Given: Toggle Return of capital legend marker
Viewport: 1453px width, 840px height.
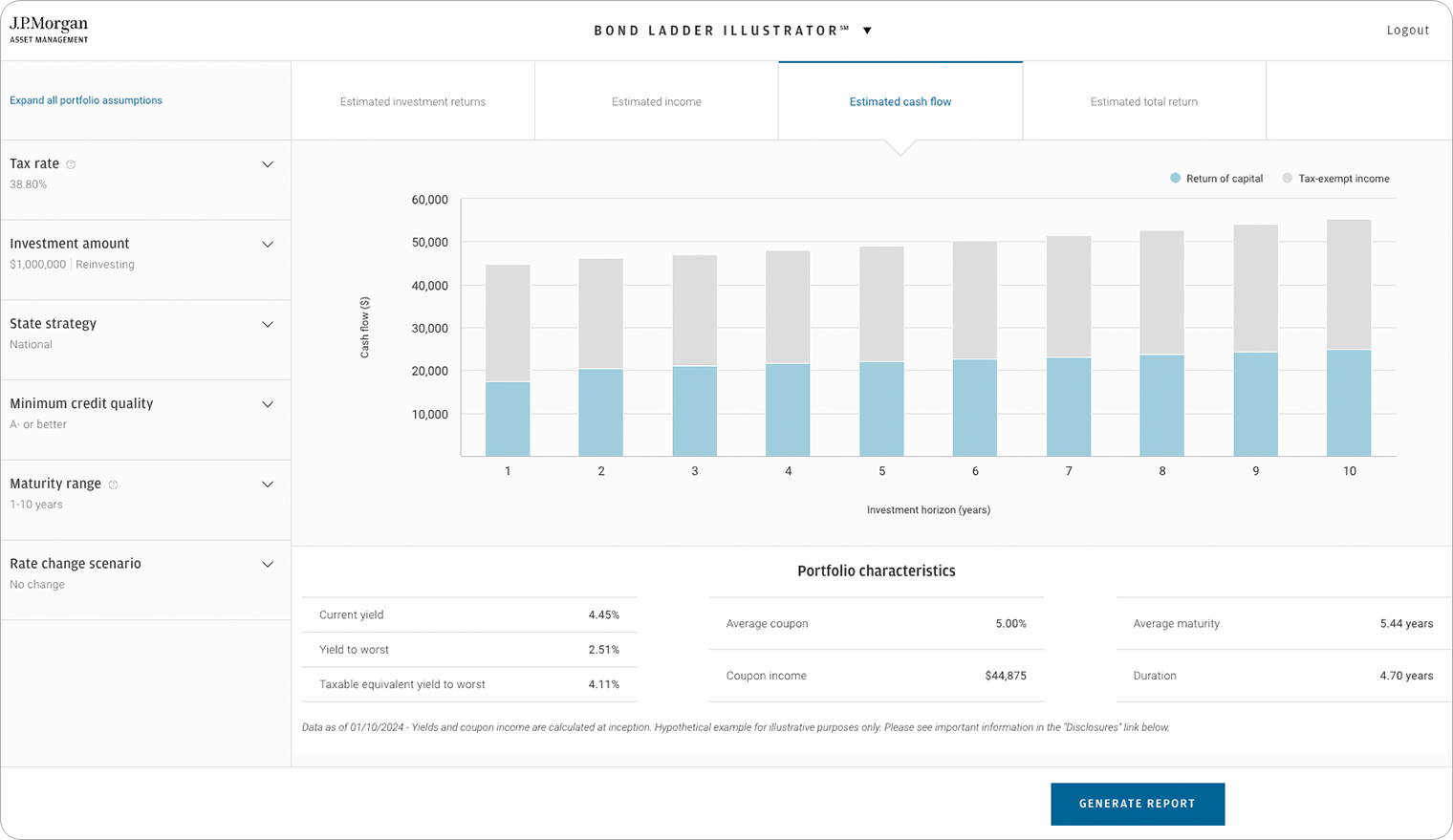Looking at the screenshot, I should point(1175,179).
